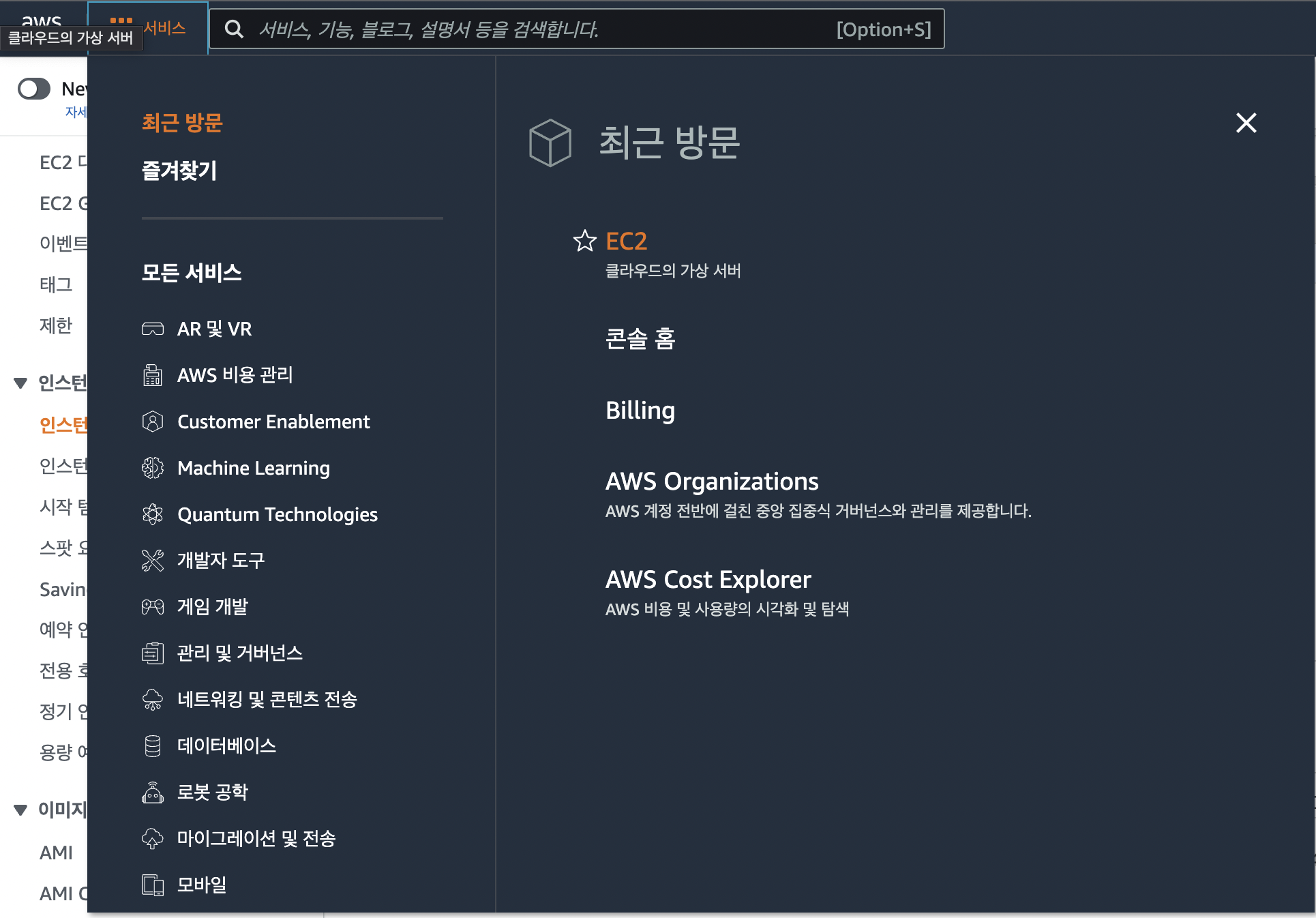Open Machine Learning category
Viewport: 1316px width, 918px height.
(254, 468)
